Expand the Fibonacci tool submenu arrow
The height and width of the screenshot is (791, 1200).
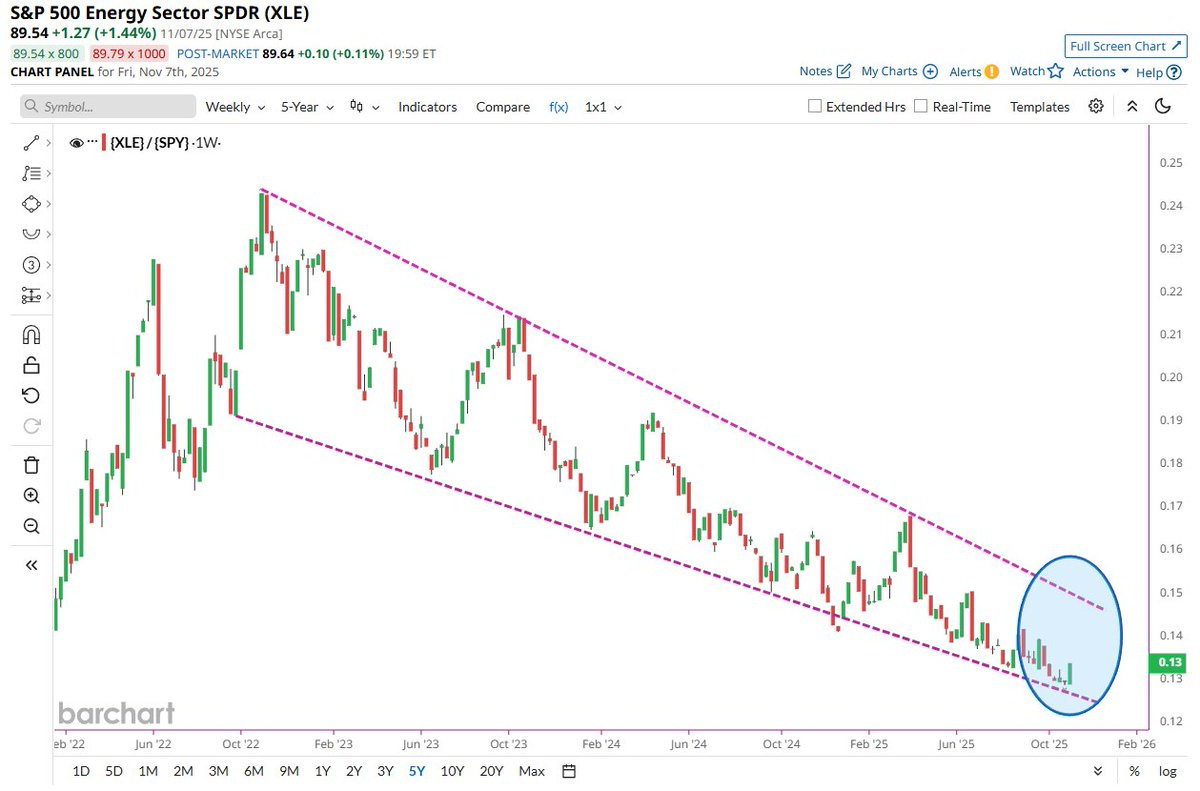click(48, 173)
